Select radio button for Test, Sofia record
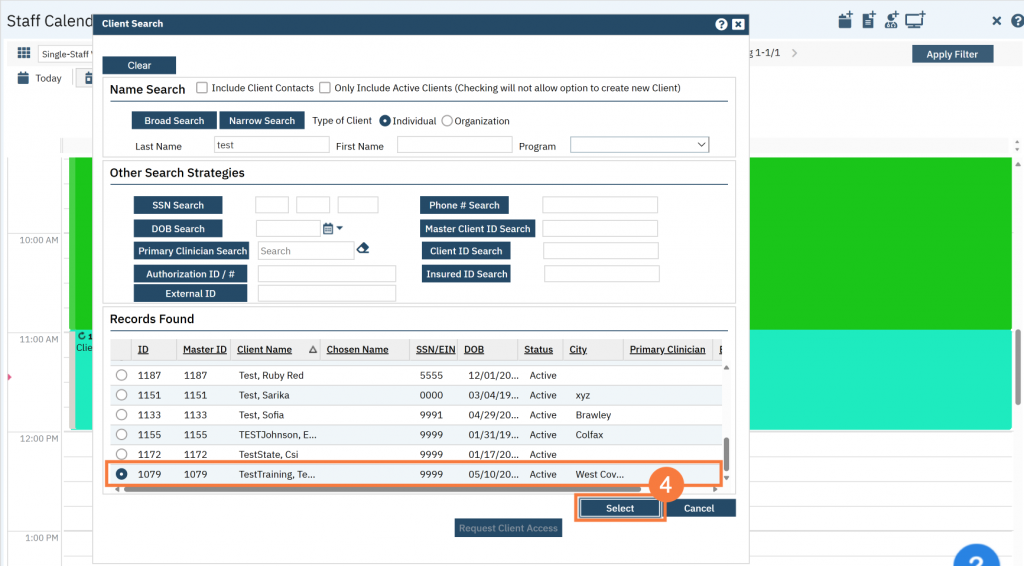Image resolution: width=1024 pixels, height=566 pixels. pos(122,415)
